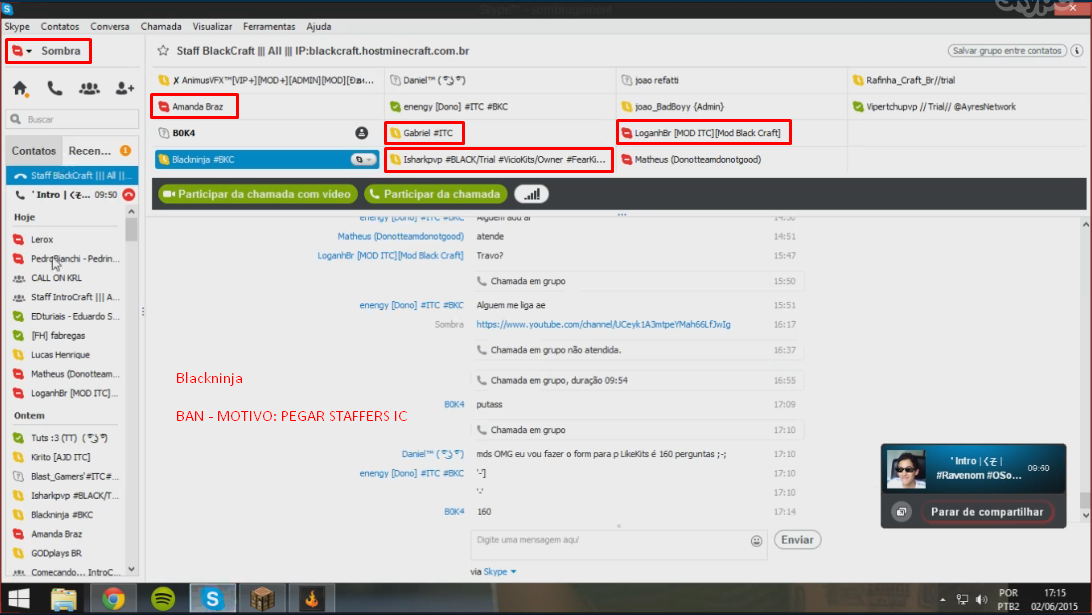Screen dimensions: 1092x615
Task: Open emoticon picker in message box
Action: tap(756, 540)
